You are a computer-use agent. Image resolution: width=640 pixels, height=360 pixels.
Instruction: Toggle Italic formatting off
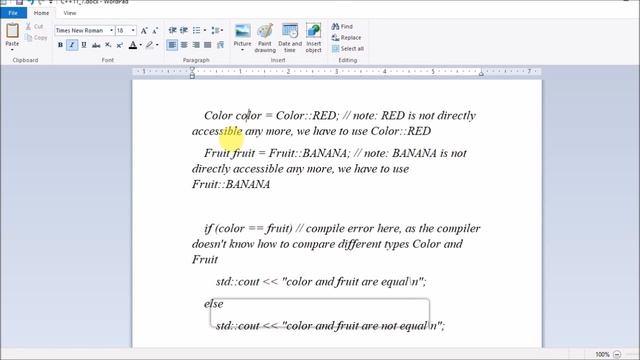point(72,45)
